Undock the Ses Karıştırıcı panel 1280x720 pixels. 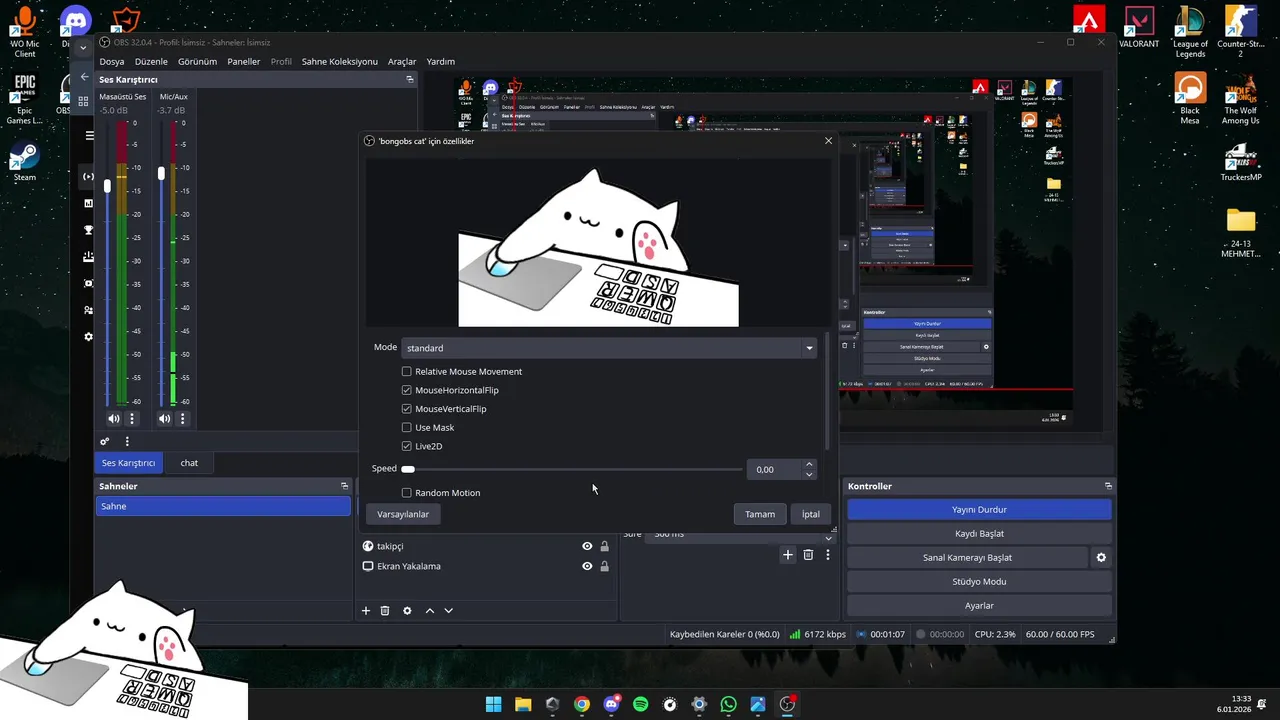click(409, 79)
